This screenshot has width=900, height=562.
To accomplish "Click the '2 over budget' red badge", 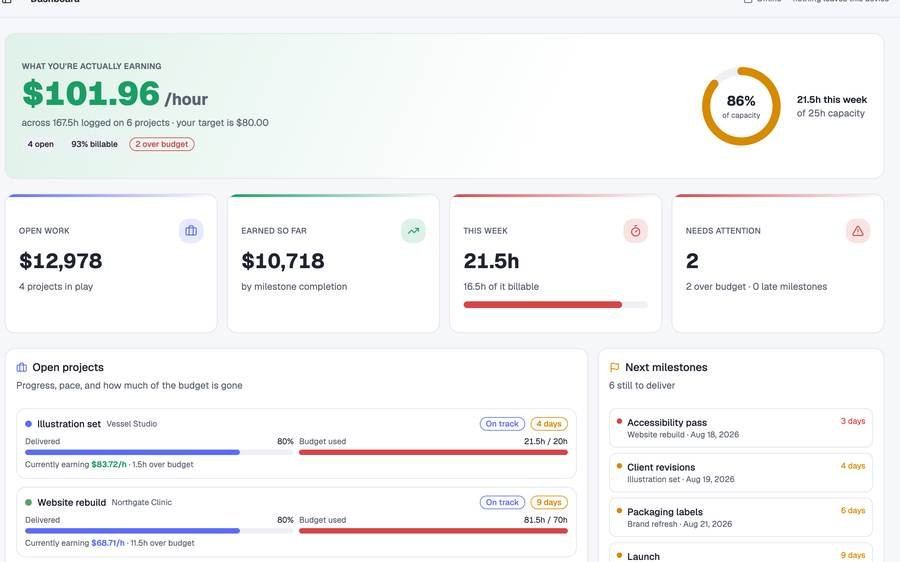I will 162,144.
